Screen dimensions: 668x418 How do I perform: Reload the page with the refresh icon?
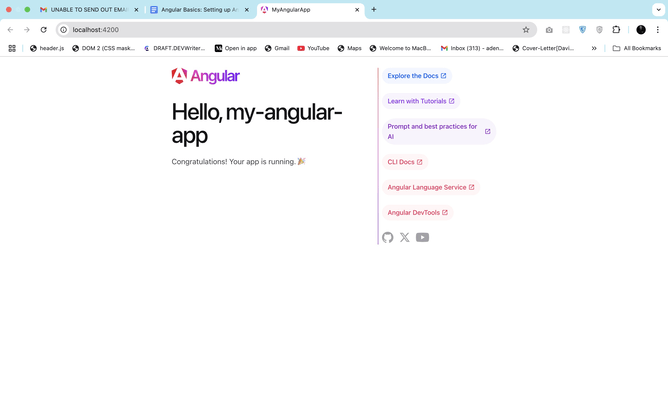point(43,30)
